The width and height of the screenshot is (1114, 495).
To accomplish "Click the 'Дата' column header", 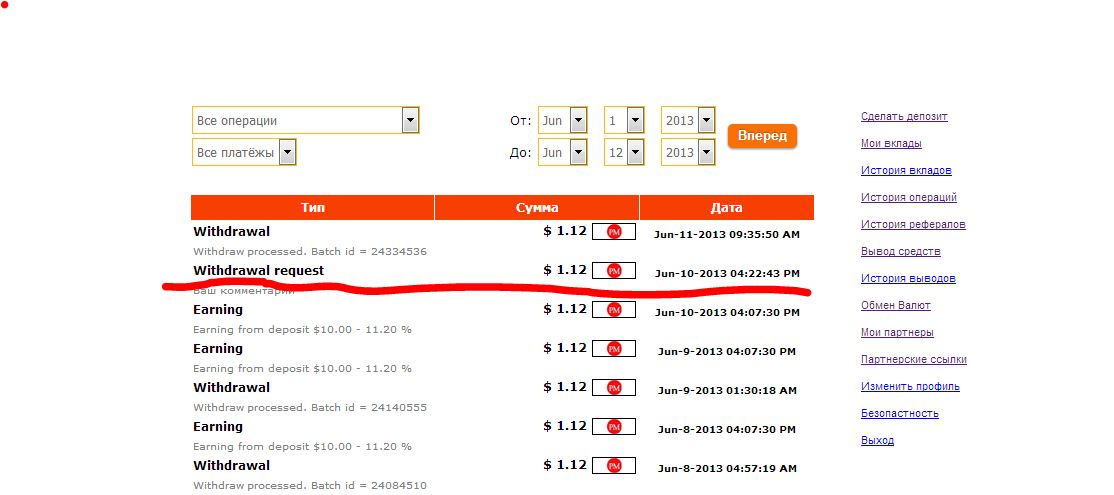I will click(x=726, y=208).
